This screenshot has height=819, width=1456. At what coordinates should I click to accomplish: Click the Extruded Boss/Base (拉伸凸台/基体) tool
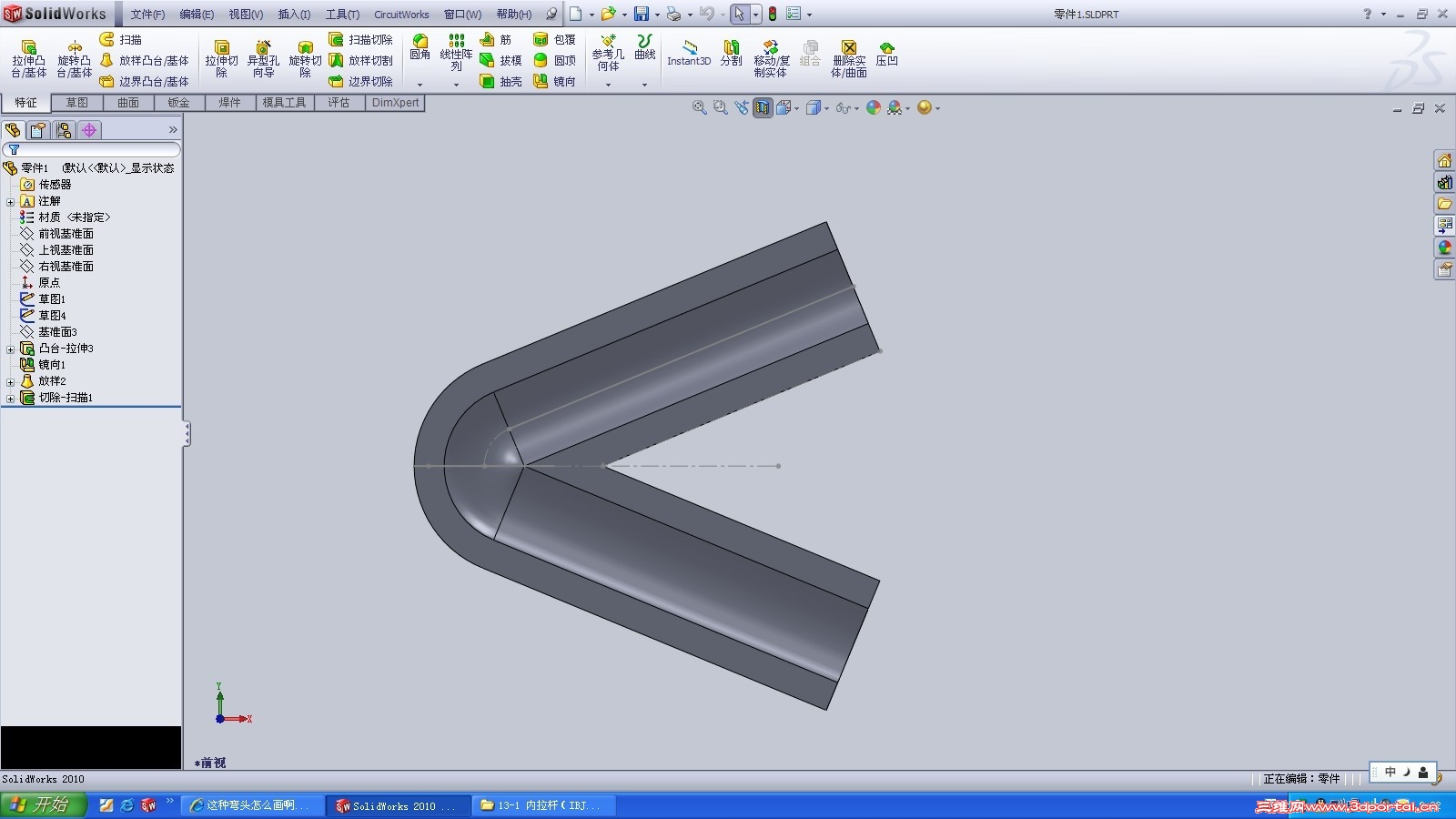[x=28, y=59]
